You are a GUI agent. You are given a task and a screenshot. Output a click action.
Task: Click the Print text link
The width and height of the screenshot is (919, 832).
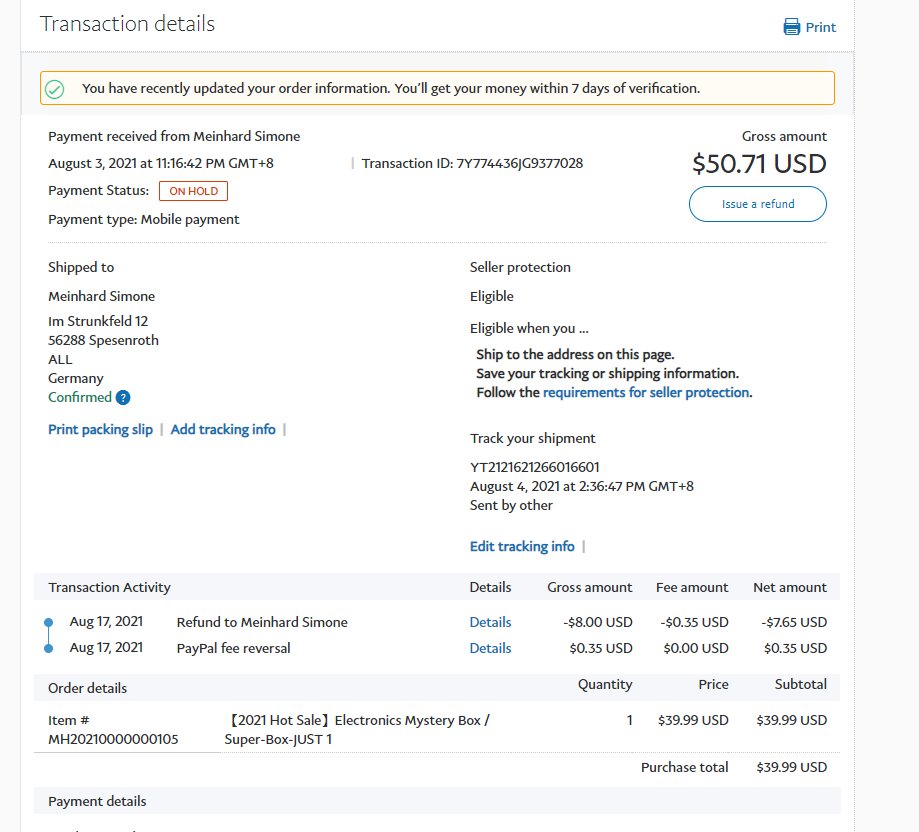point(821,27)
